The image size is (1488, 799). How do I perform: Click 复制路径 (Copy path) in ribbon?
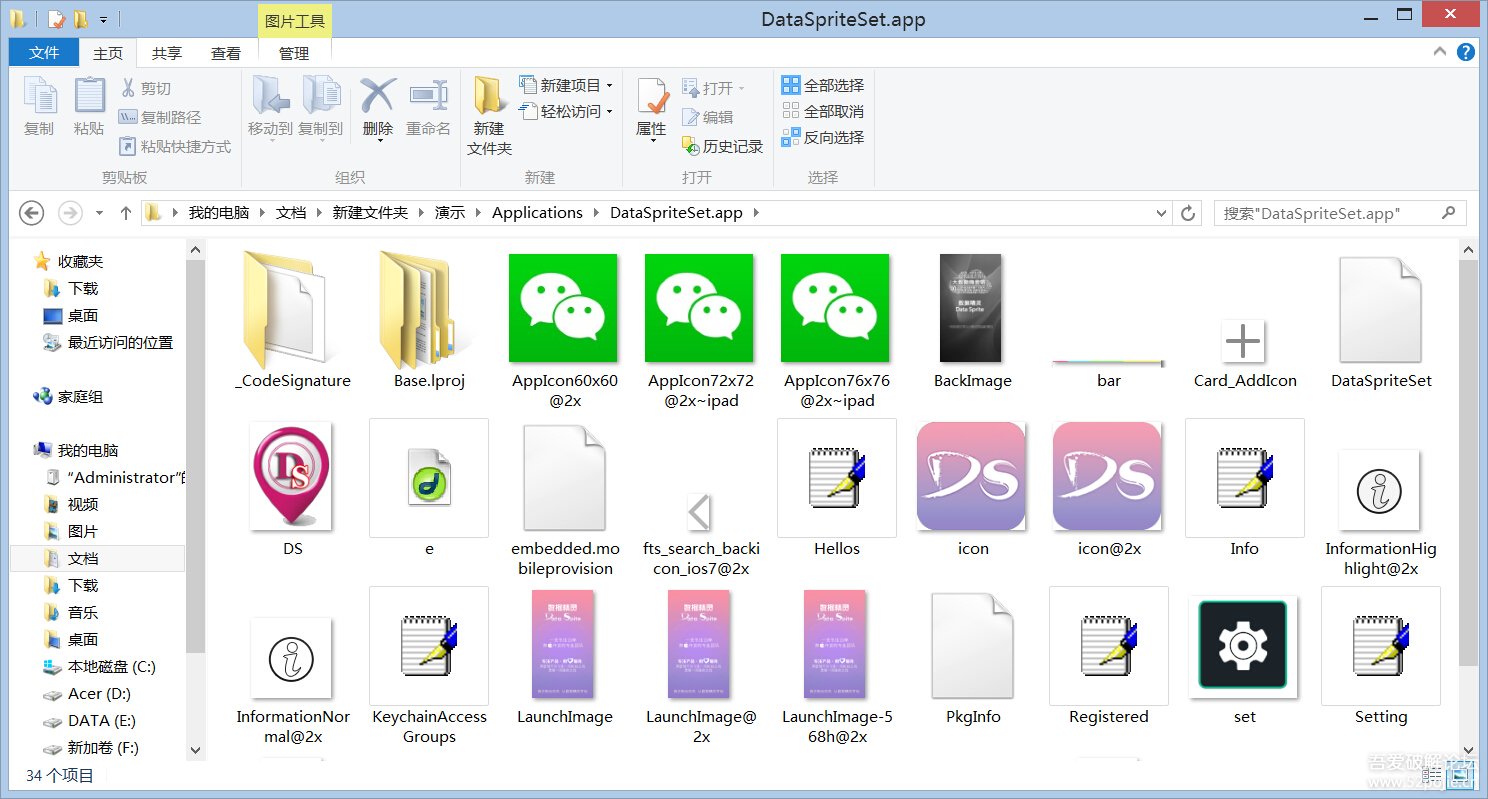160,117
